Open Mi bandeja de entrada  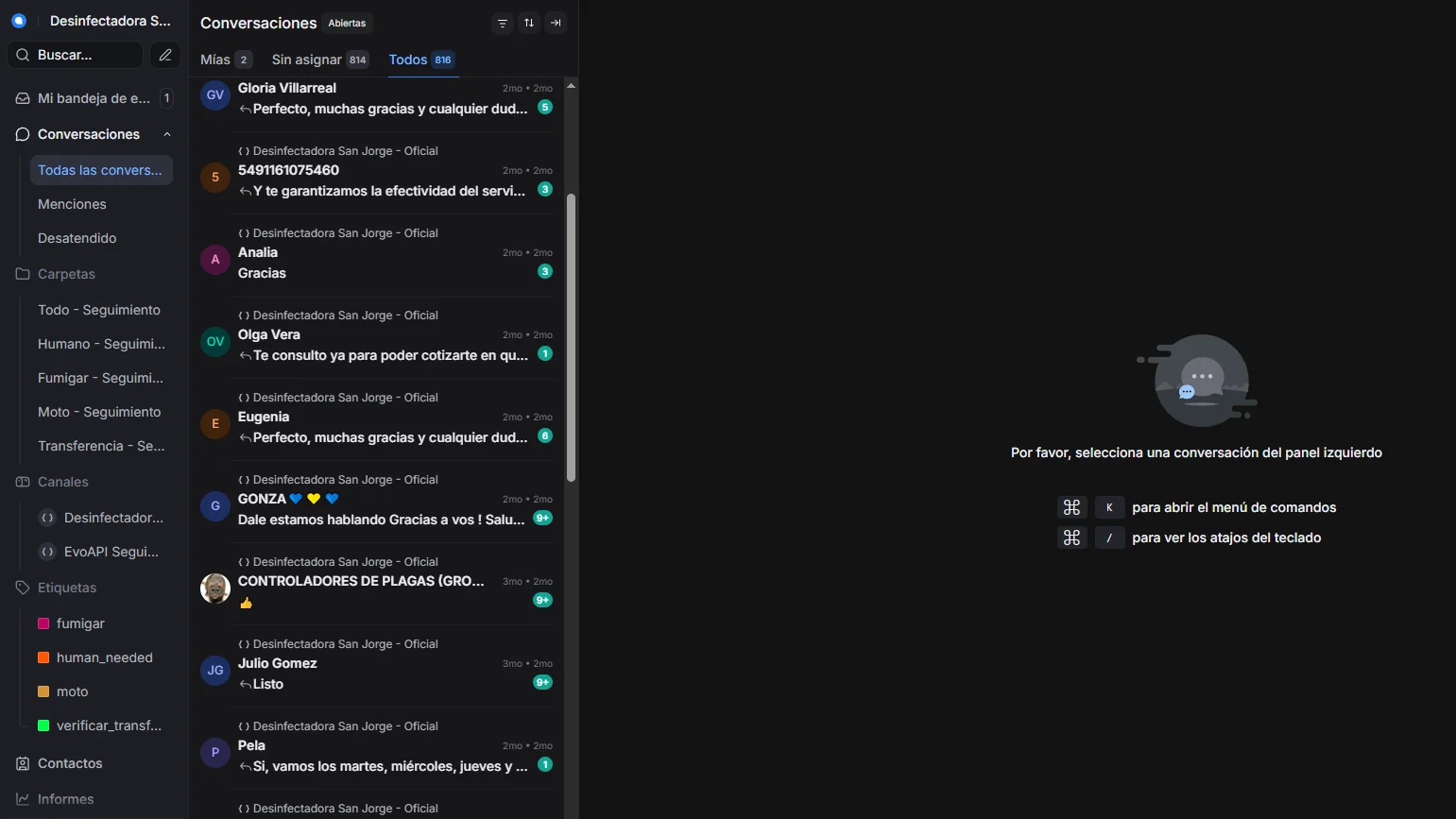94,98
